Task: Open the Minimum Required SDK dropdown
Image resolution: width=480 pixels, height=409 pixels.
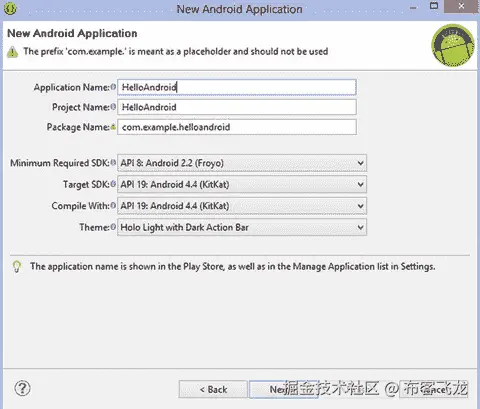Action: click(x=242, y=163)
